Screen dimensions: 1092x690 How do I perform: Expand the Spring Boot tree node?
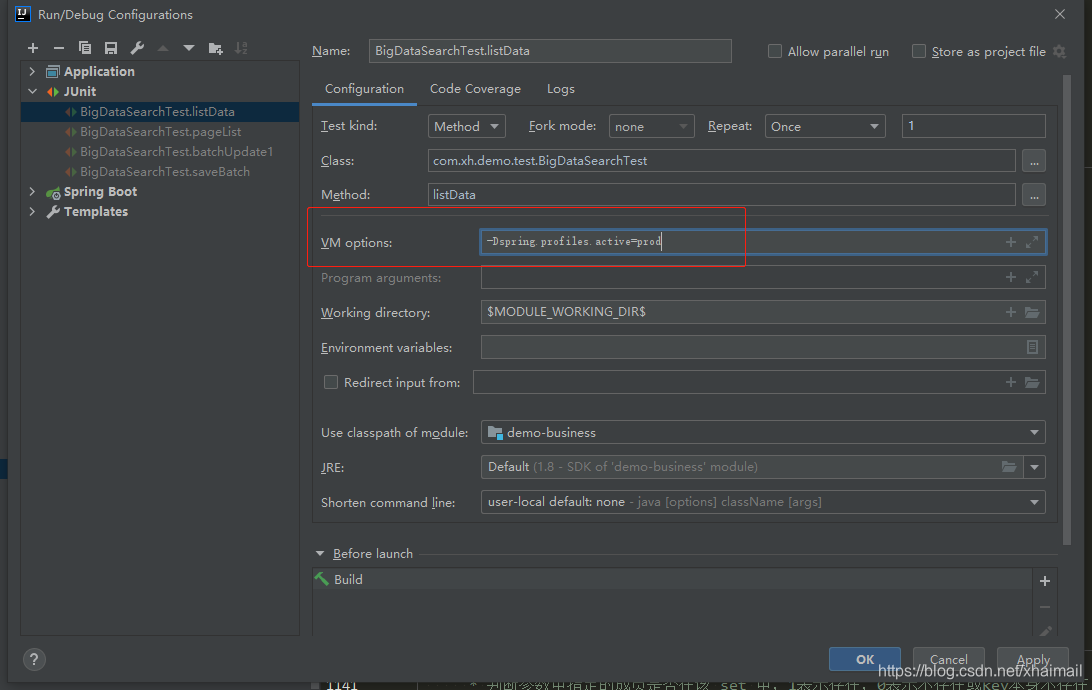(32, 191)
